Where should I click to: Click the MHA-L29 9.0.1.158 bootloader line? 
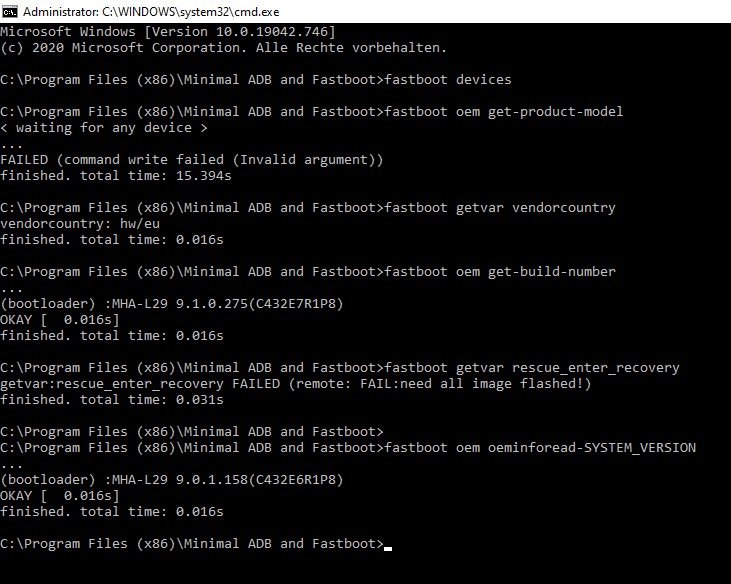(172, 480)
